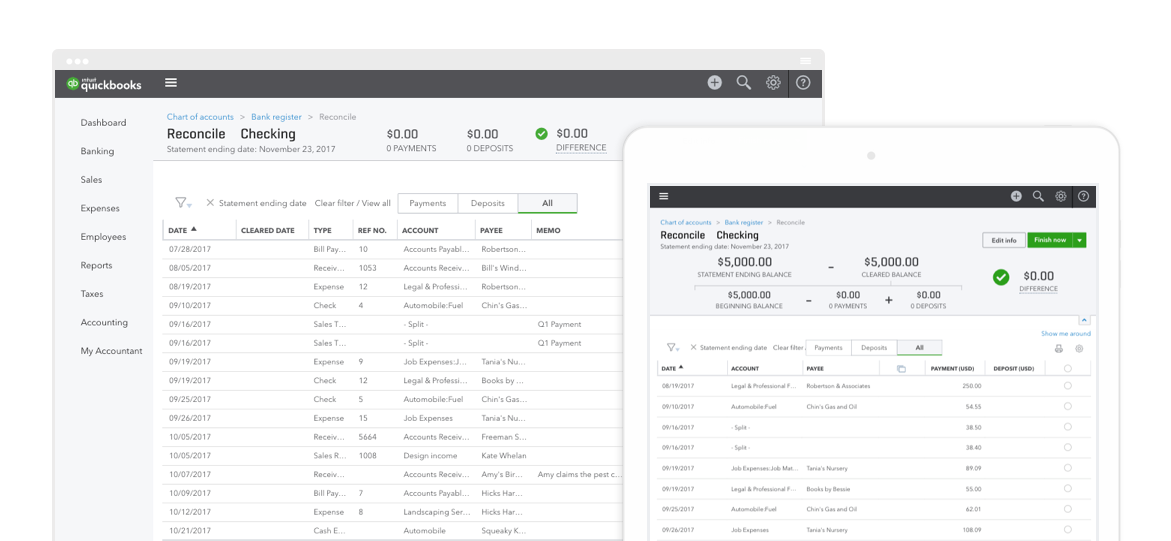Click the help question mark in desktop header
This screenshot has width=1171, height=541.
point(803,83)
